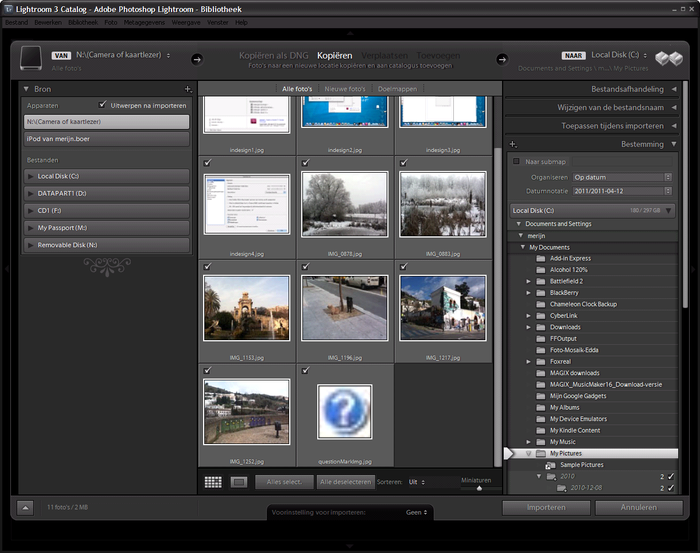This screenshot has width=700, height=553.
Task: Click the Foto-Mosaik-Edda folder icon
Action: (541, 350)
